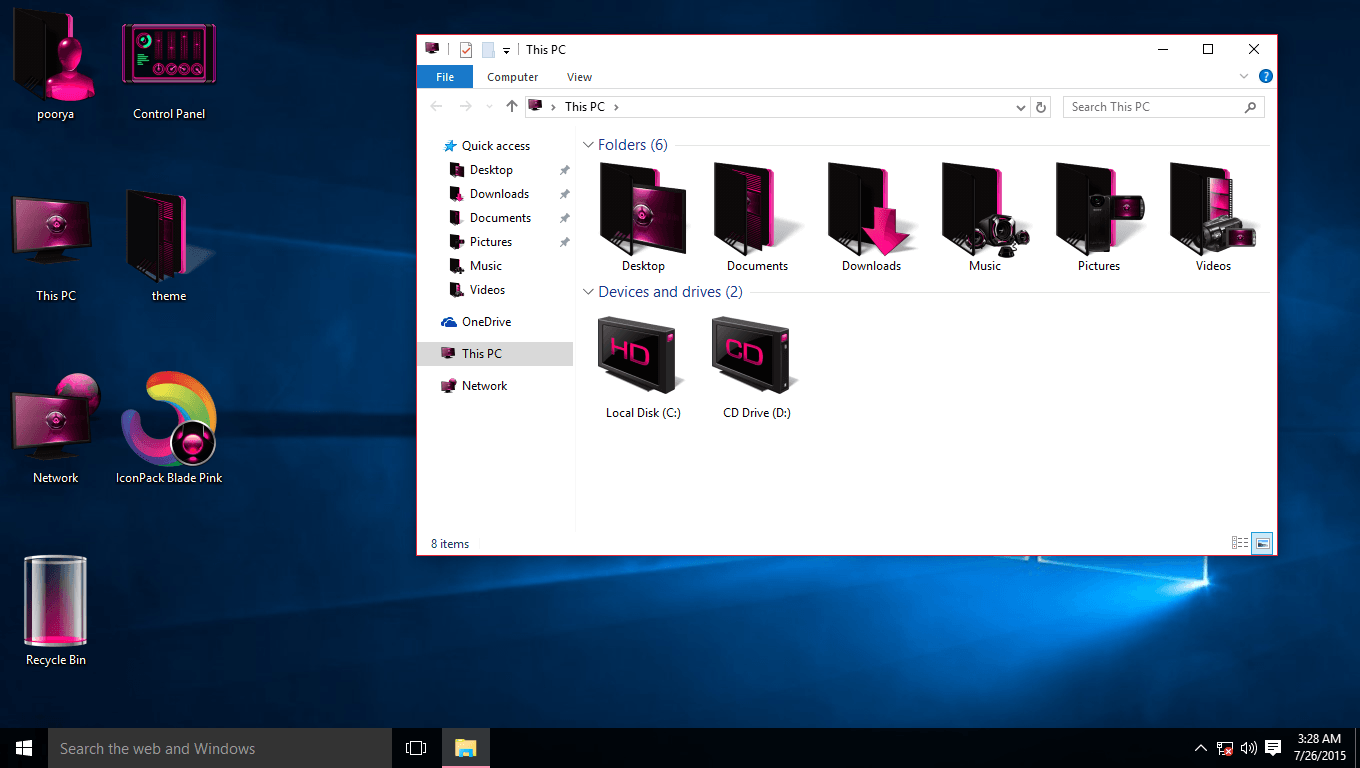Open the Downloads folder icon
Screen dimensions: 1360x768
[870, 210]
